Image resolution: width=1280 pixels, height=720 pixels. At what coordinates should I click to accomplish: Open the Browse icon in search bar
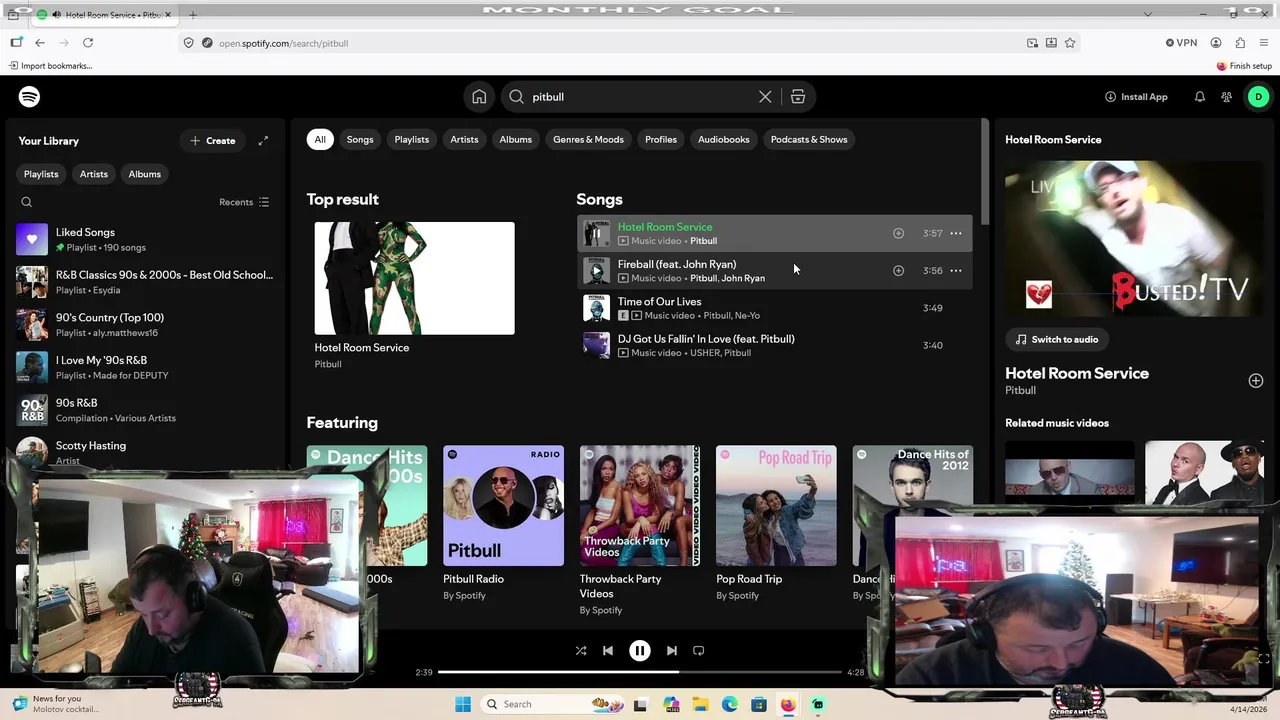click(x=798, y=97)
